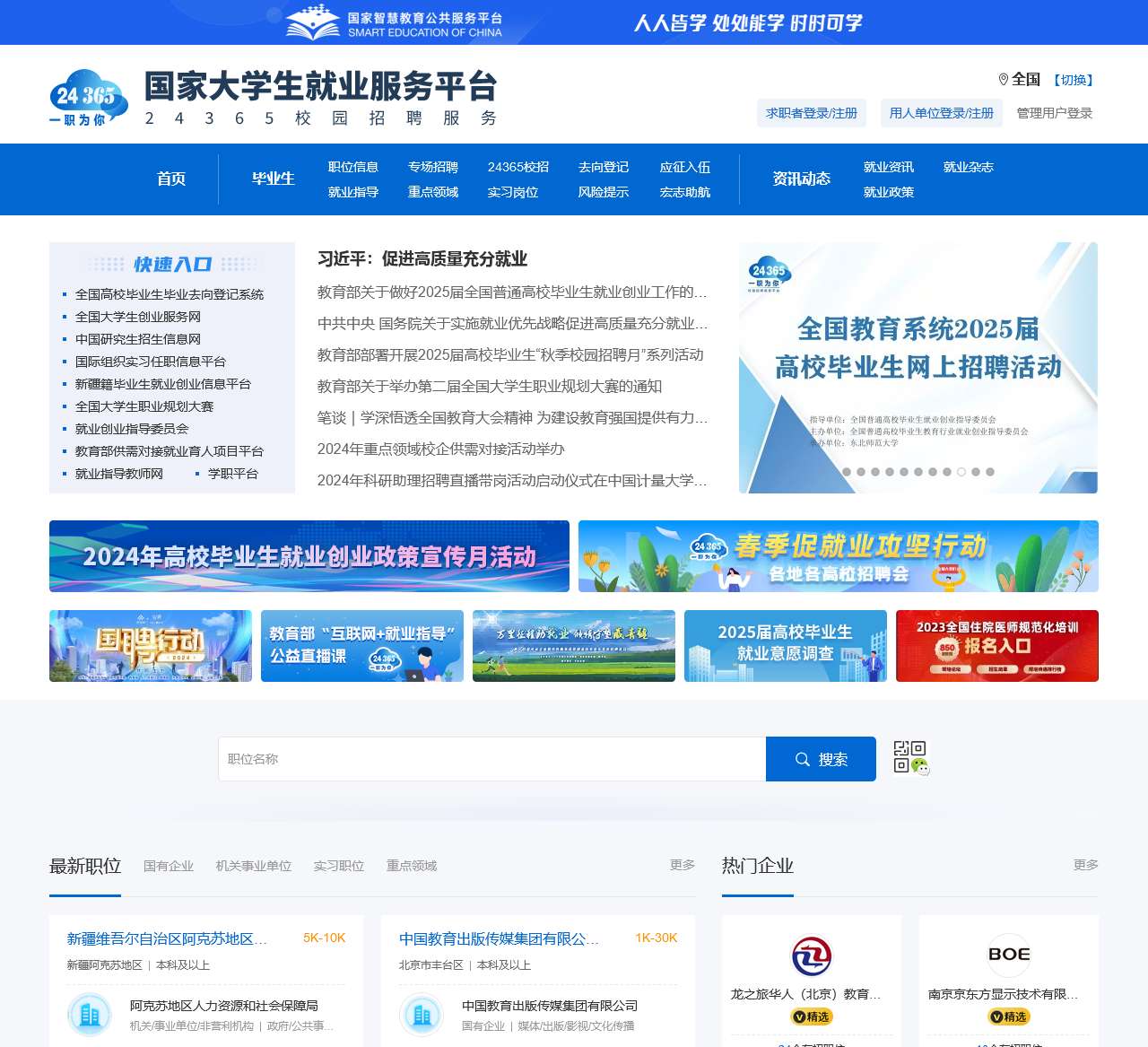Screen dimensions: 1148x1047
Task: Open 毕业生 navigation section
Action: [274, 179]
